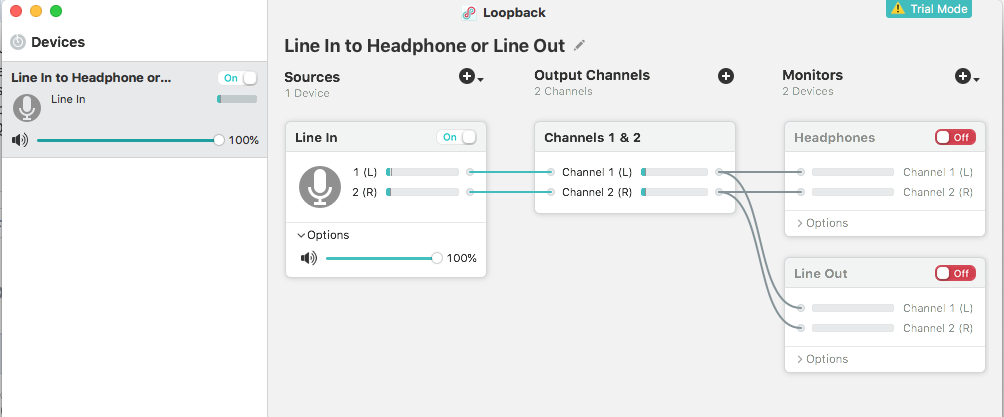
Task: Click the Channel 1 (L) output connector in Output Channels
Action: click(x=719, y=172)
